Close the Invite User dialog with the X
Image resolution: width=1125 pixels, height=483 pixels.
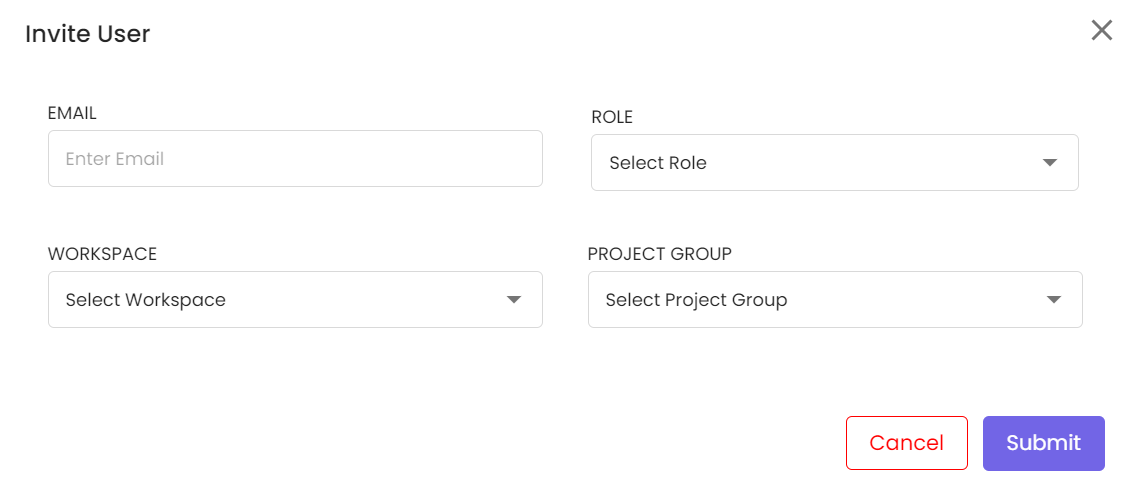1101,30
